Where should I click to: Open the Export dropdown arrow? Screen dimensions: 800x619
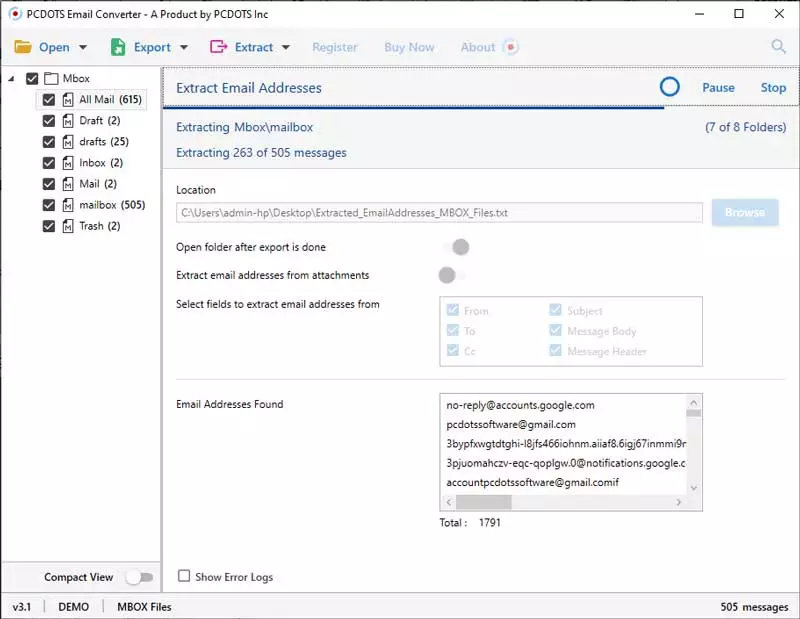point(184,47)
